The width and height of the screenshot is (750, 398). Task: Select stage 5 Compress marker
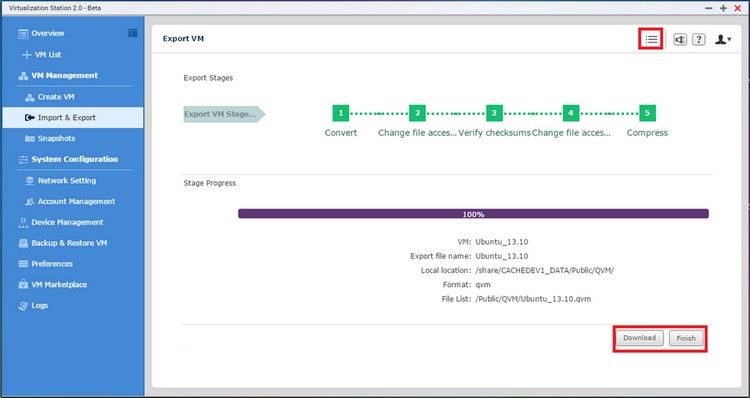[x=647, y=113]
